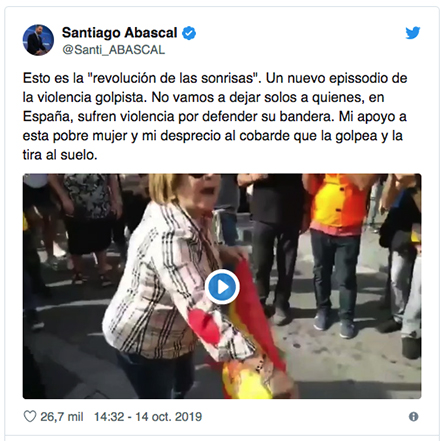
Task: Open the Santiago Abascal display name link
Action: coord(119,33)
